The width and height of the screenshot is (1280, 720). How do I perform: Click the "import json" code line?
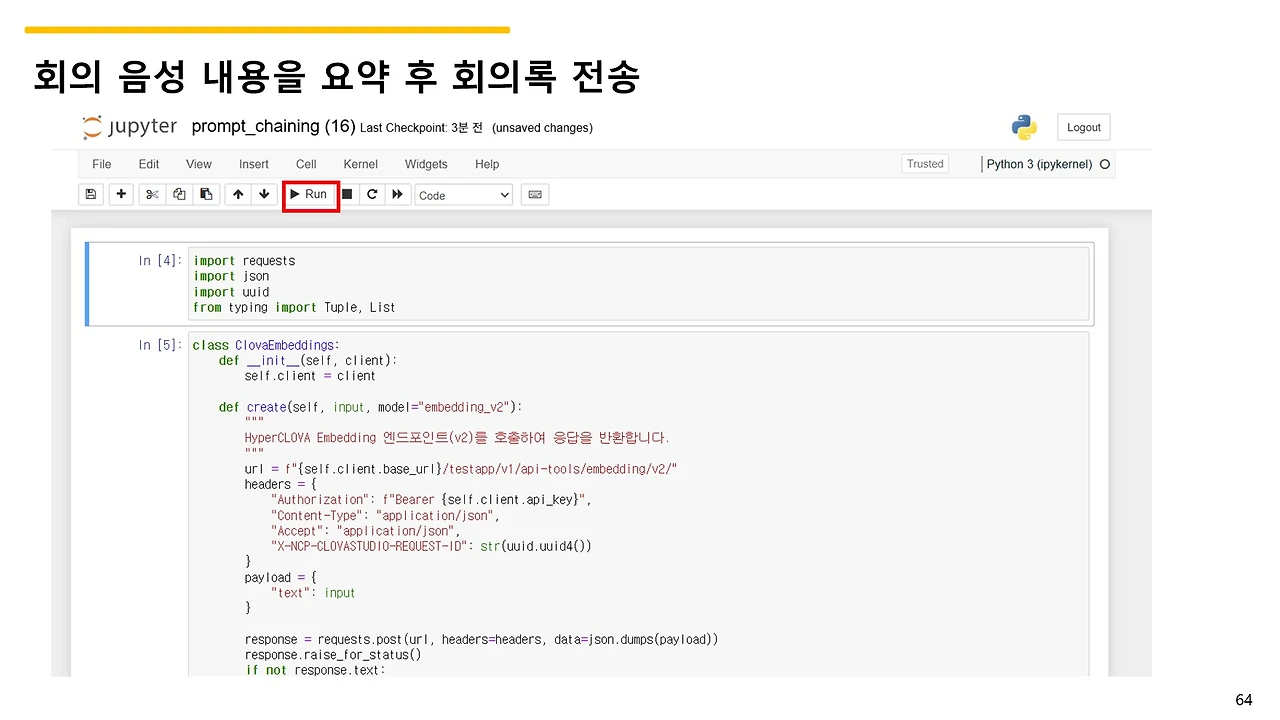coord(231,276)
